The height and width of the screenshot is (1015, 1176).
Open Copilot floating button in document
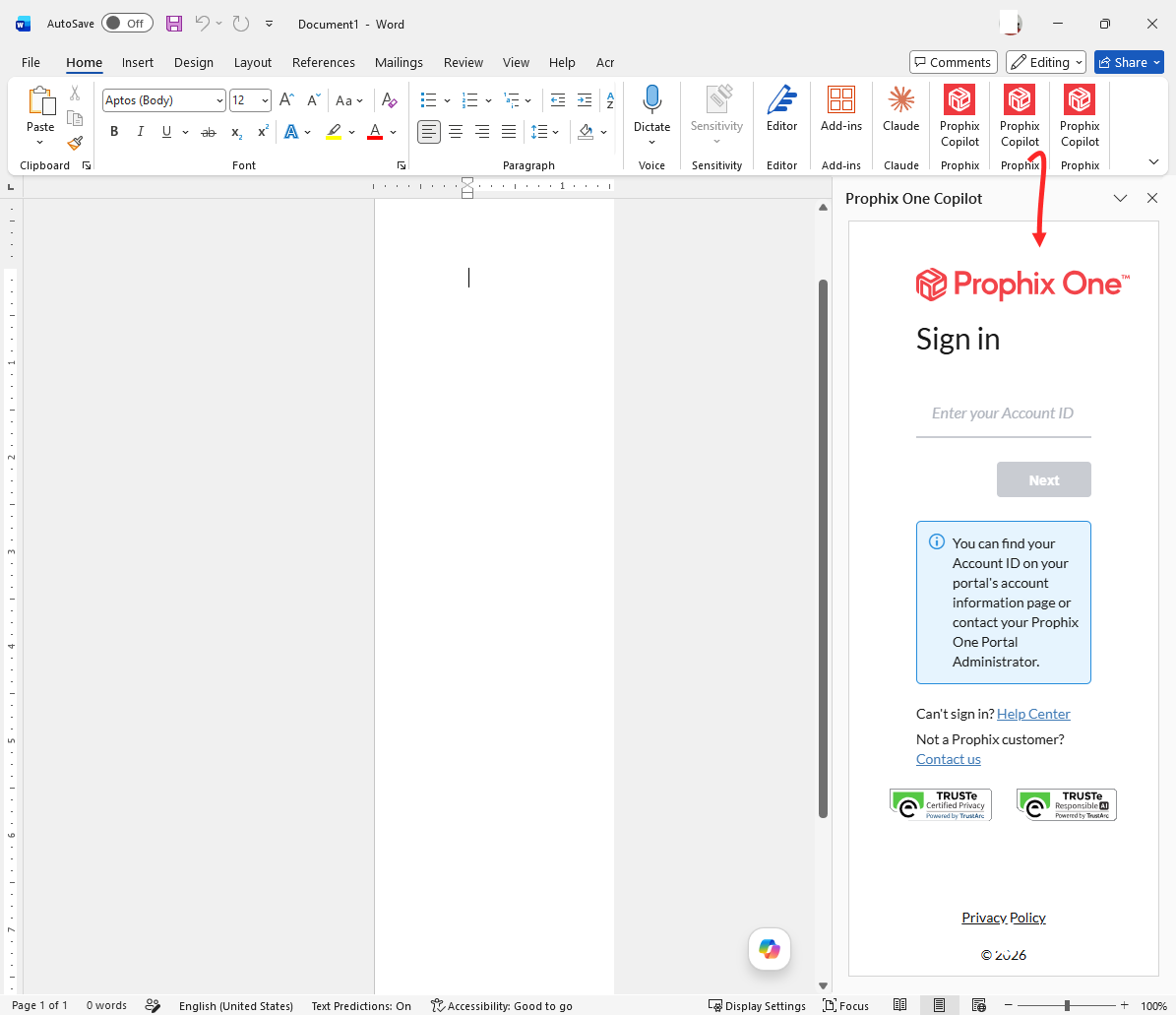coord(770,949)
